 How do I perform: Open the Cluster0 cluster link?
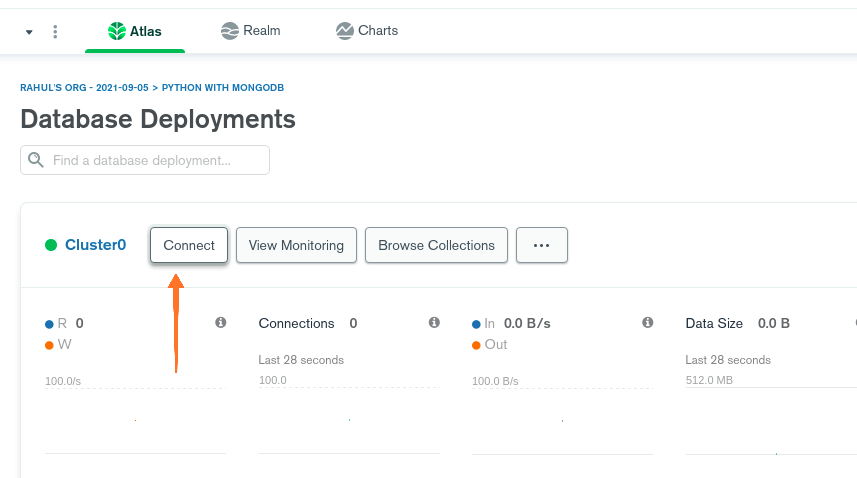tap(96, 245)
